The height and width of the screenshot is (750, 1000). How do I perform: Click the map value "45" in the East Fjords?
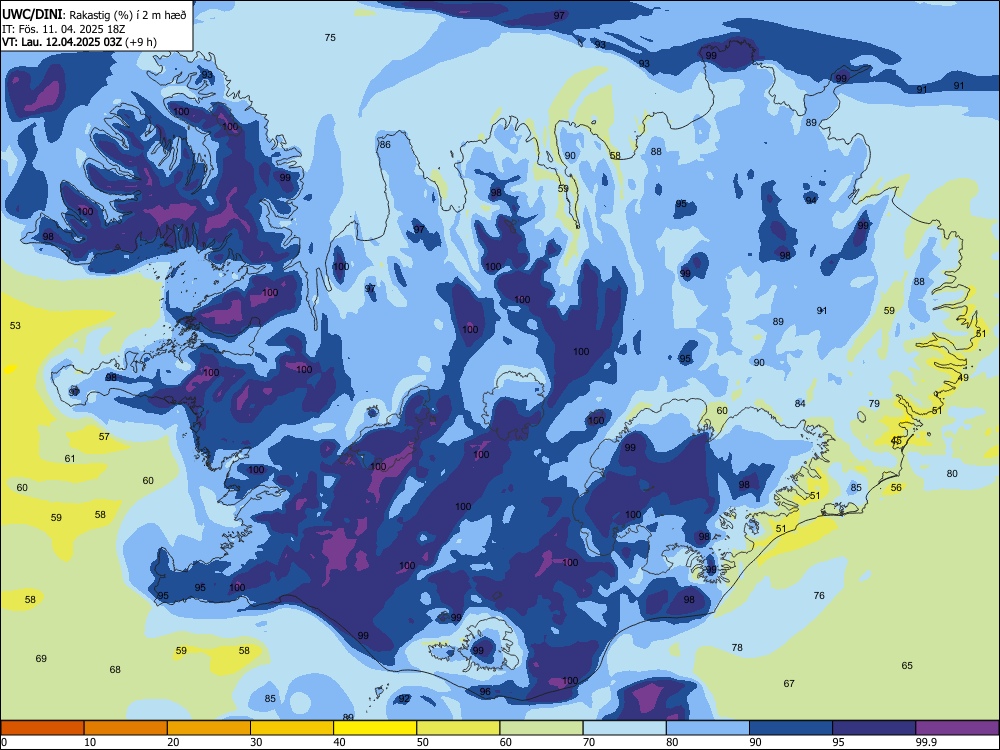pos(896,441)
